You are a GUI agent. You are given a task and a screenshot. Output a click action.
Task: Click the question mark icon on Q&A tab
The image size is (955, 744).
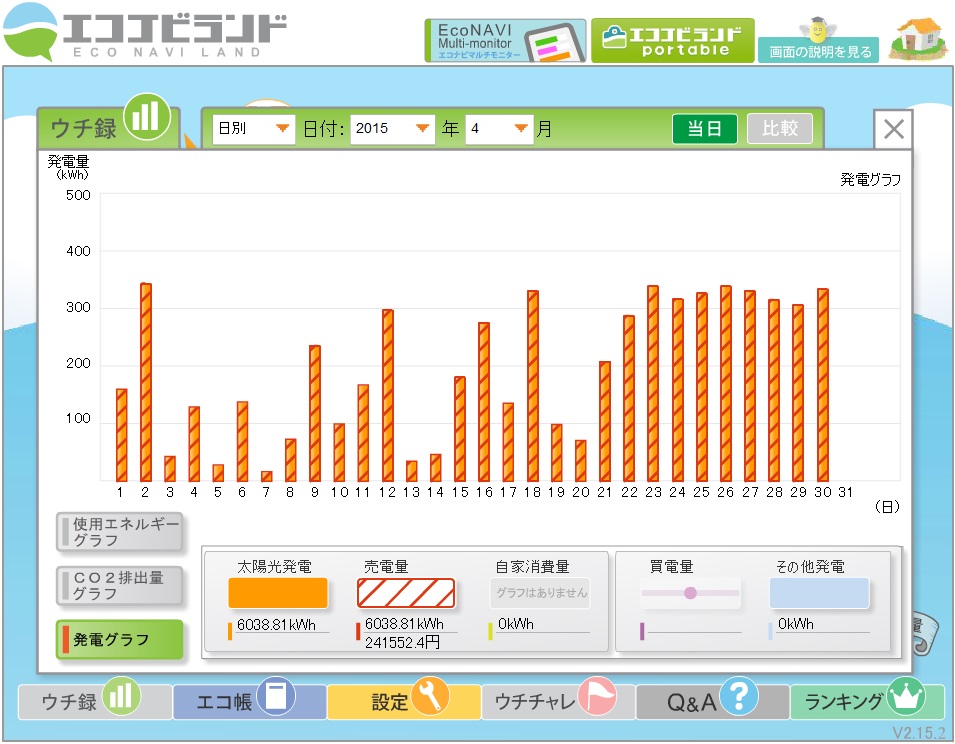738,695
